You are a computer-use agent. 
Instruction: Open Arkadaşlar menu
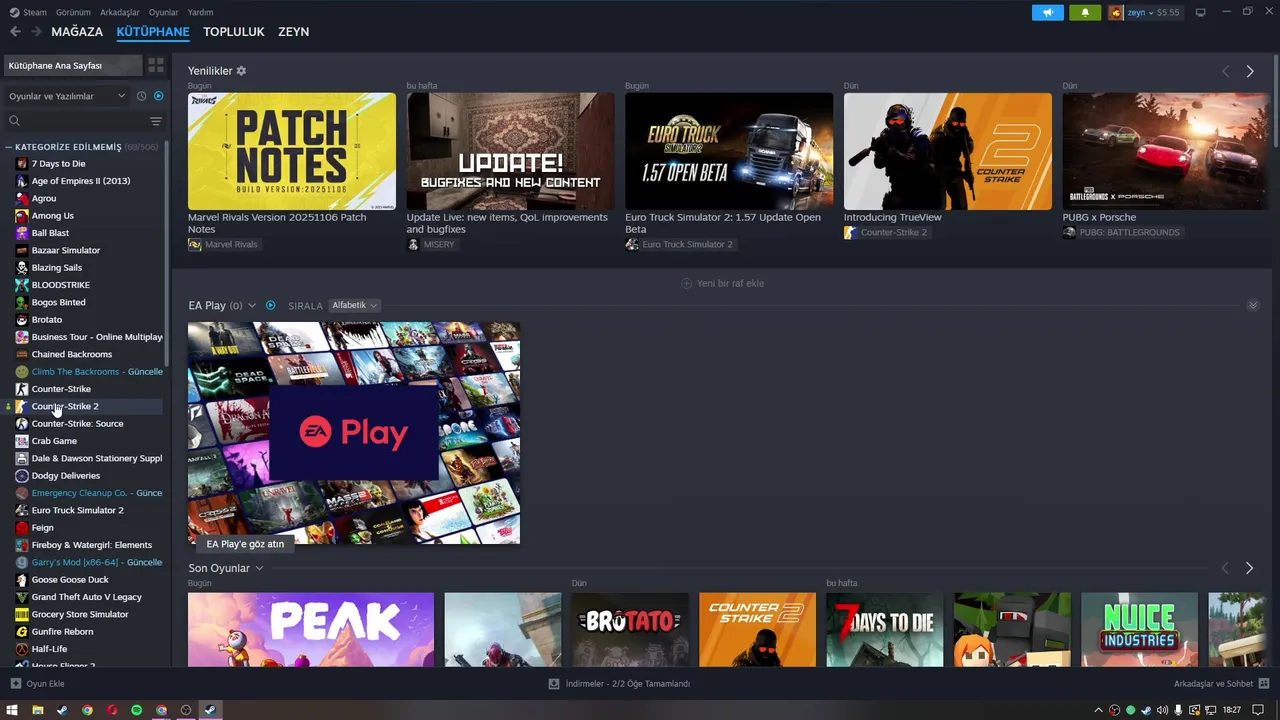point(120,12)
